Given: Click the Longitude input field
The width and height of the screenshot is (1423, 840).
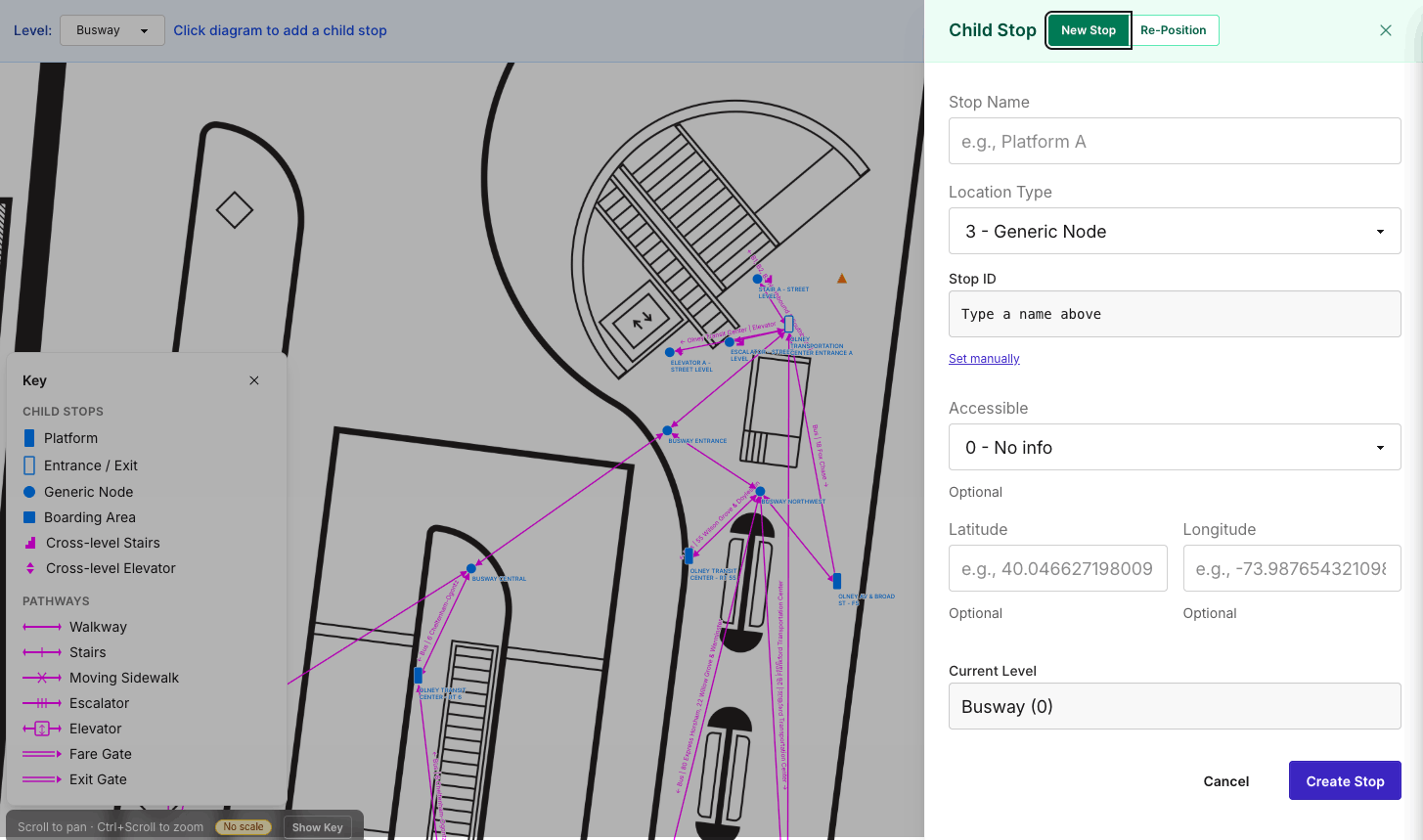Looking at the screenshot, I should coord(1292,568).
